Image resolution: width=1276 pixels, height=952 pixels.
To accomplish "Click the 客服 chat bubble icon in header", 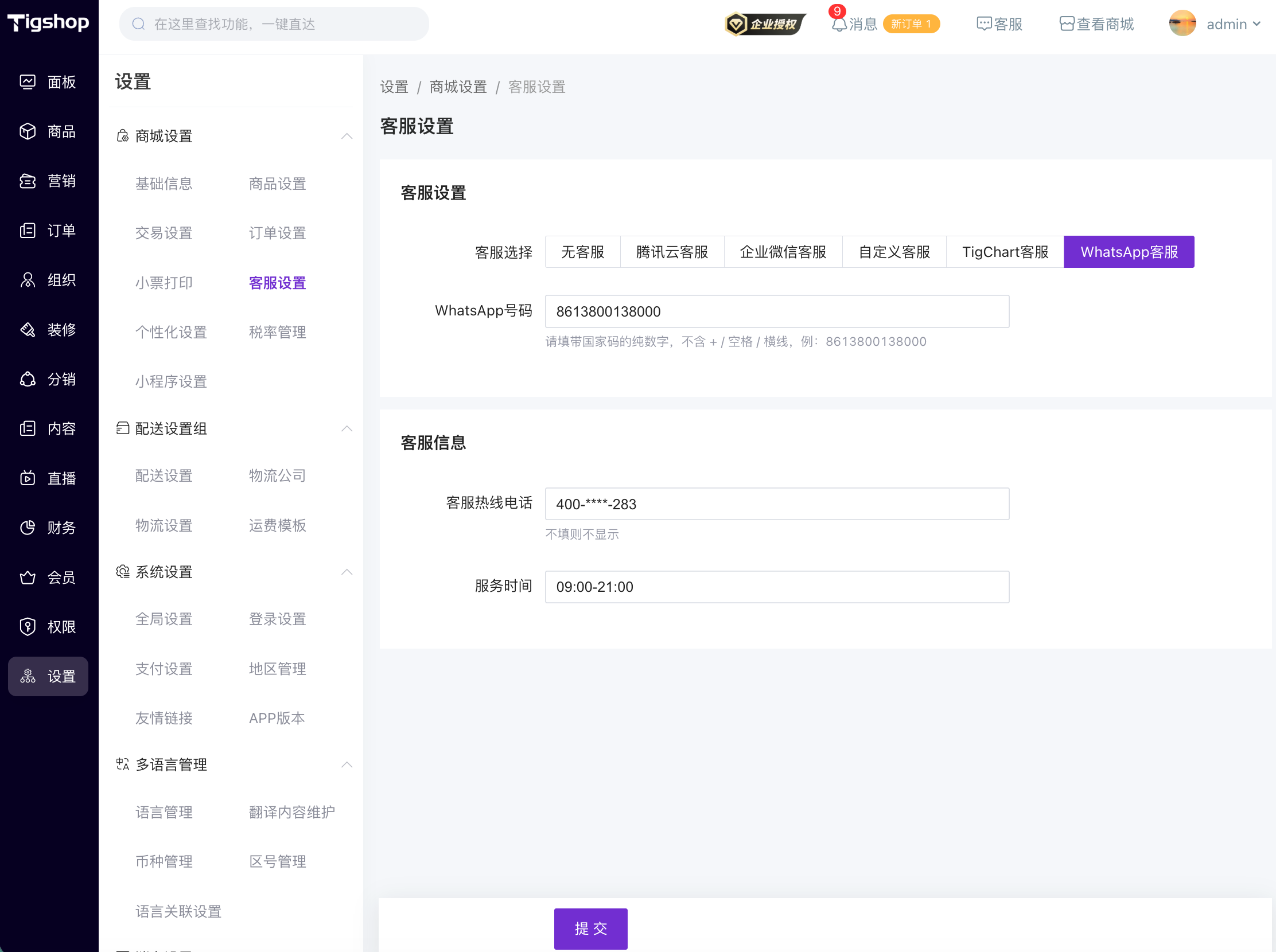I will click(983, 24).
